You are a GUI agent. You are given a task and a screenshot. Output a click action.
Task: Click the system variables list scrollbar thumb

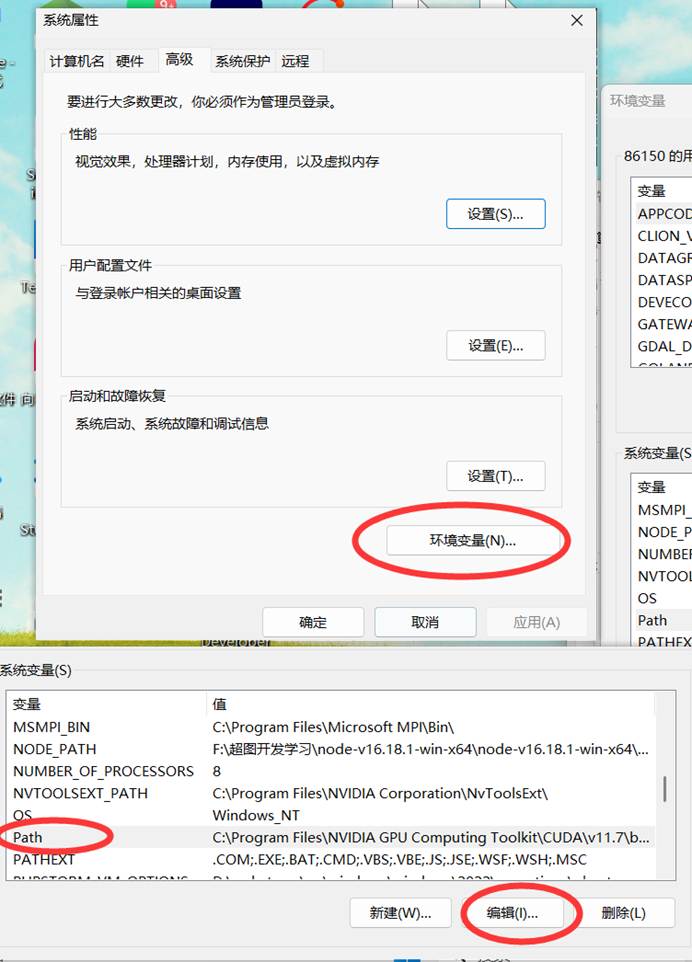pyautogui.click(x=664, y=788)
